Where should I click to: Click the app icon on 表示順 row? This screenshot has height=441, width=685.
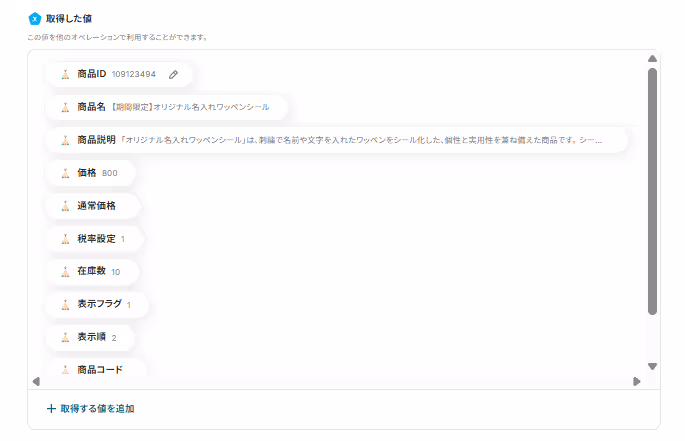click(x=65, y=337)
